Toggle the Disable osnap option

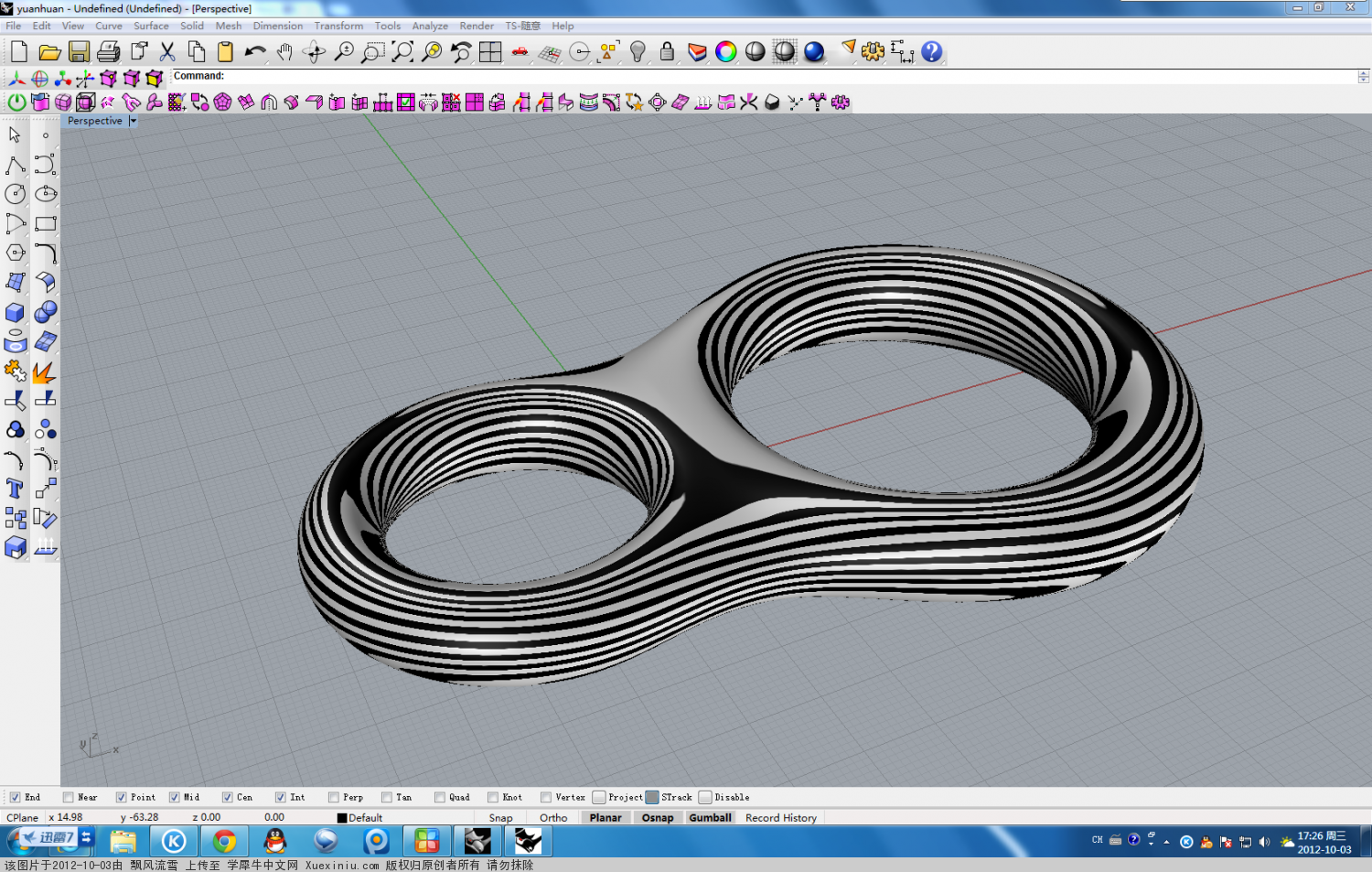pyautogui.click(x=705, y=798)
